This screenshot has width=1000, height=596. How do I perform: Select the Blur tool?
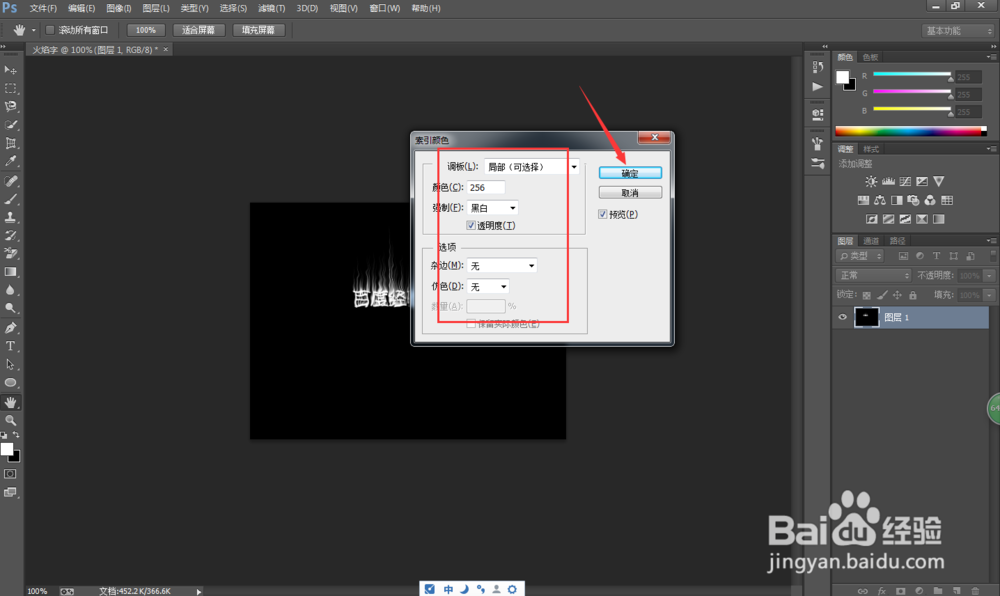pos(11,290)
